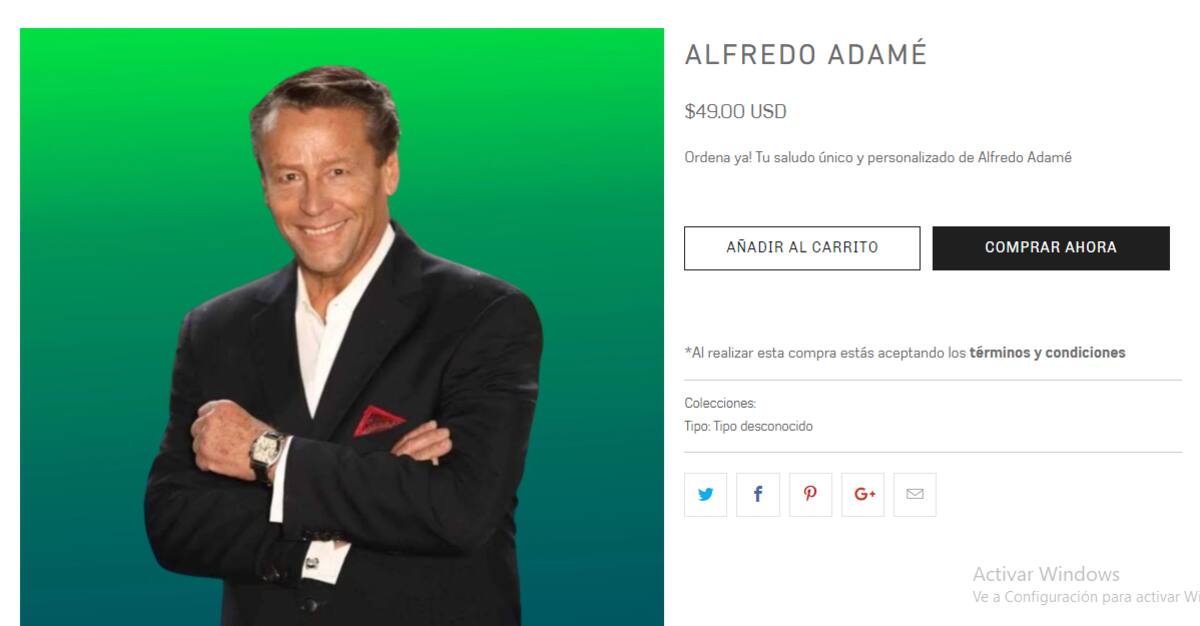The image size is (1200, 626).
Task: Send product by email envelope icon
Action: click(915, 494)
